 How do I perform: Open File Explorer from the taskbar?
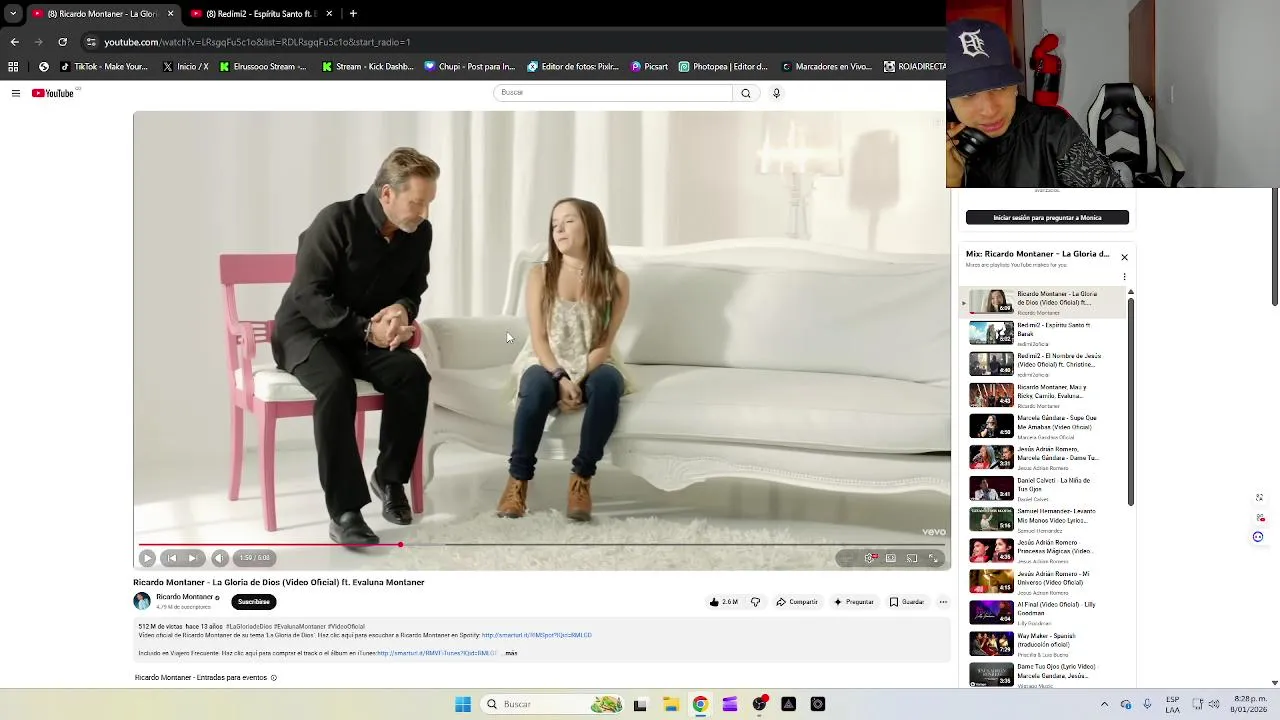click(x=670, y=704)
